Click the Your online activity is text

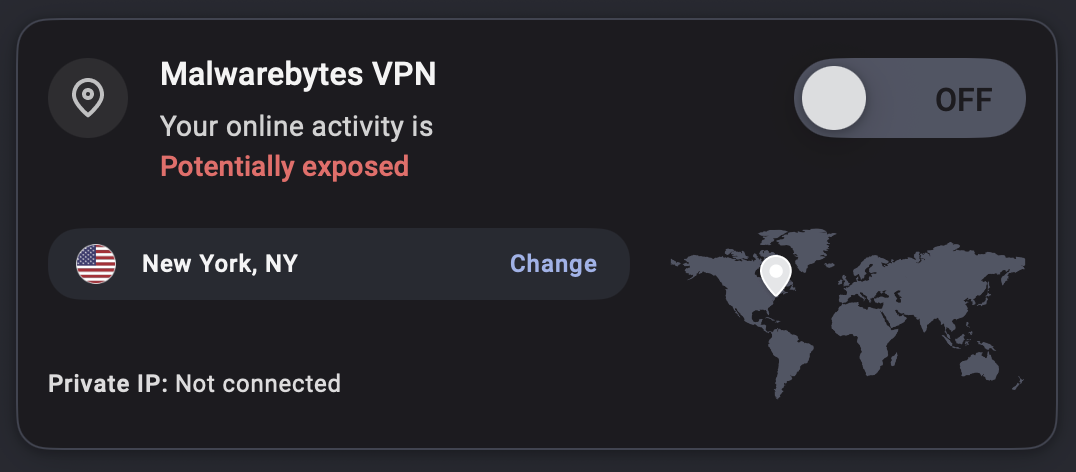(296, 127)
